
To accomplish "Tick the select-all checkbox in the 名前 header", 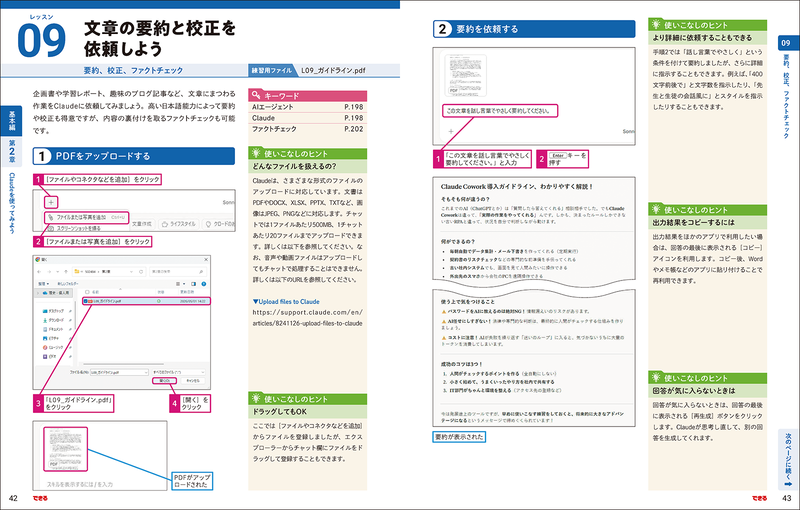I will click(x=87, y=292).
